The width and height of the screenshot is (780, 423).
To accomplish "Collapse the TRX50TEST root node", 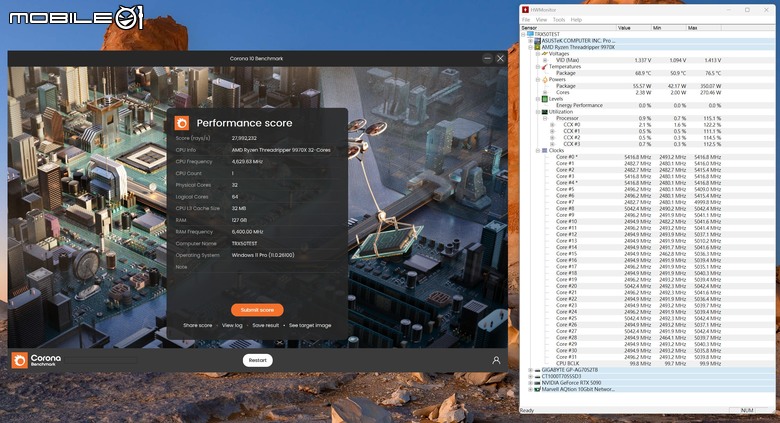I will (x=523, y=34).
